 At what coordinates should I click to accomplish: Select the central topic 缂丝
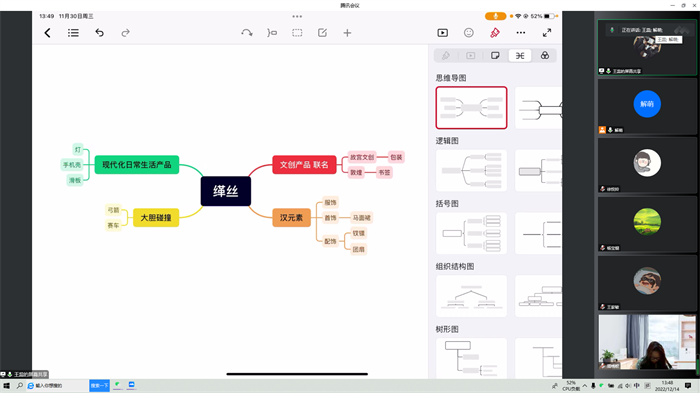tap(225, 191)
